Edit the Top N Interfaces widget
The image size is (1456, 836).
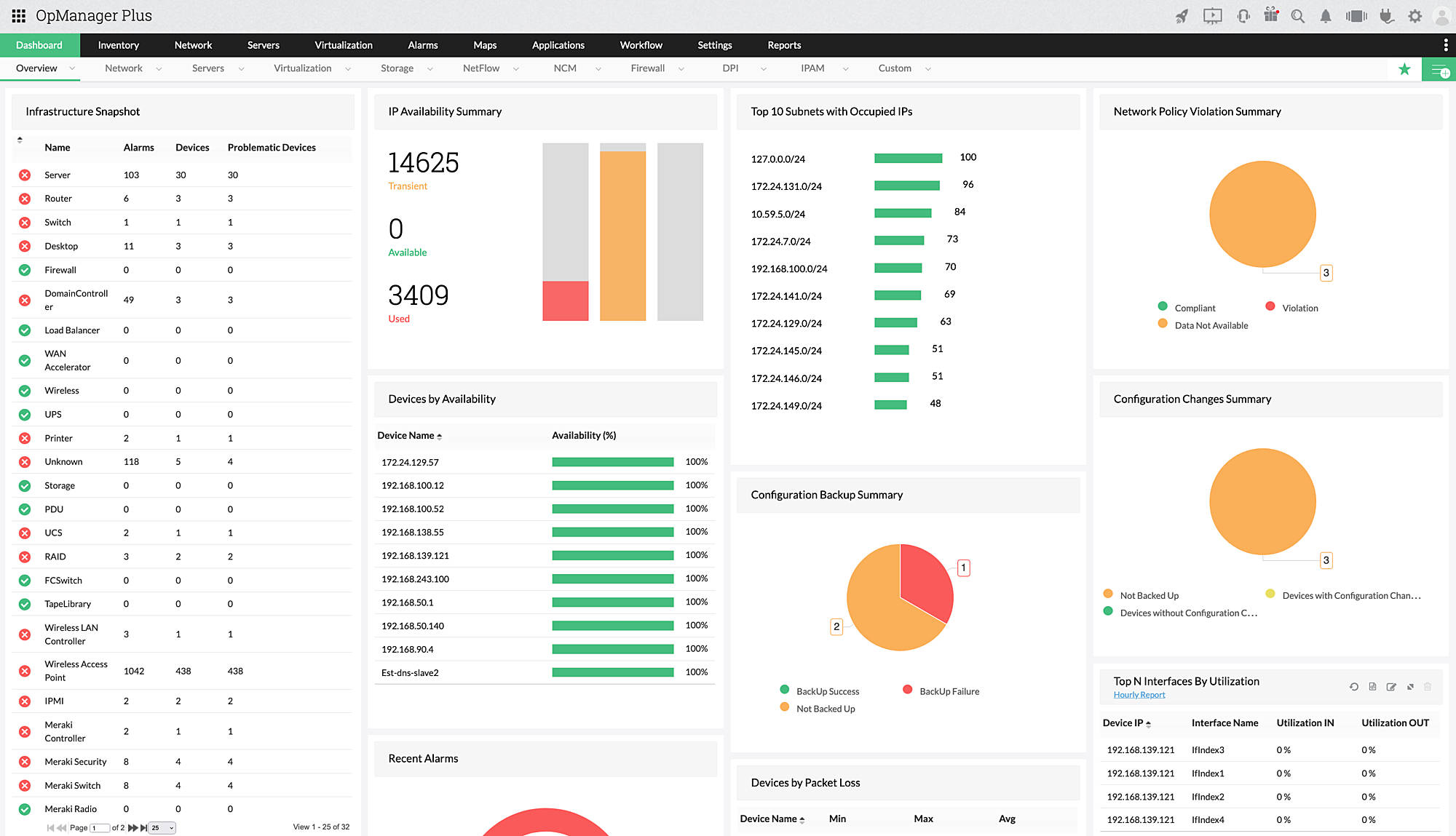[1391, 687]
